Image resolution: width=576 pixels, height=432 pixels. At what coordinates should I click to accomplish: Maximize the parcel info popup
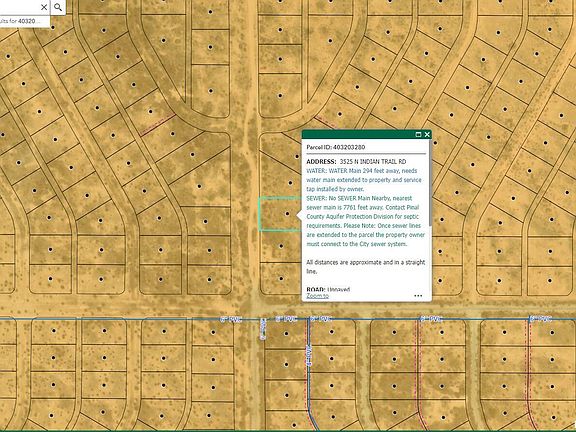pos(418,134)
